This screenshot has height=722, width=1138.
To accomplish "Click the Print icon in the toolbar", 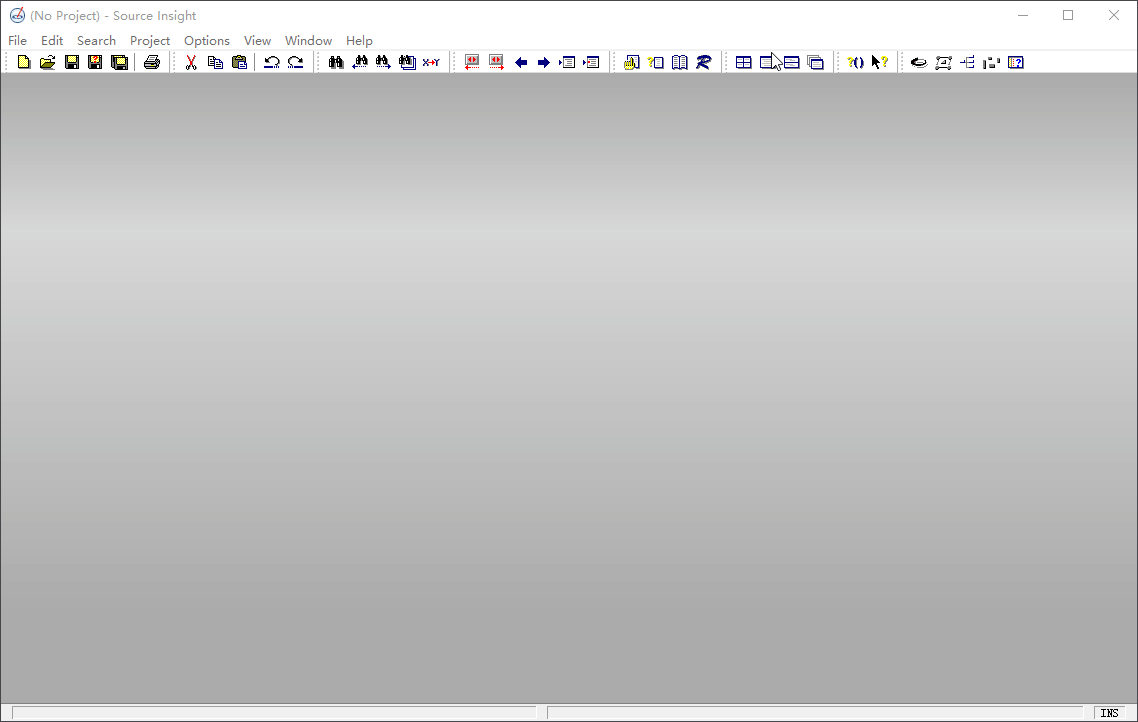I will pos(152,62).
